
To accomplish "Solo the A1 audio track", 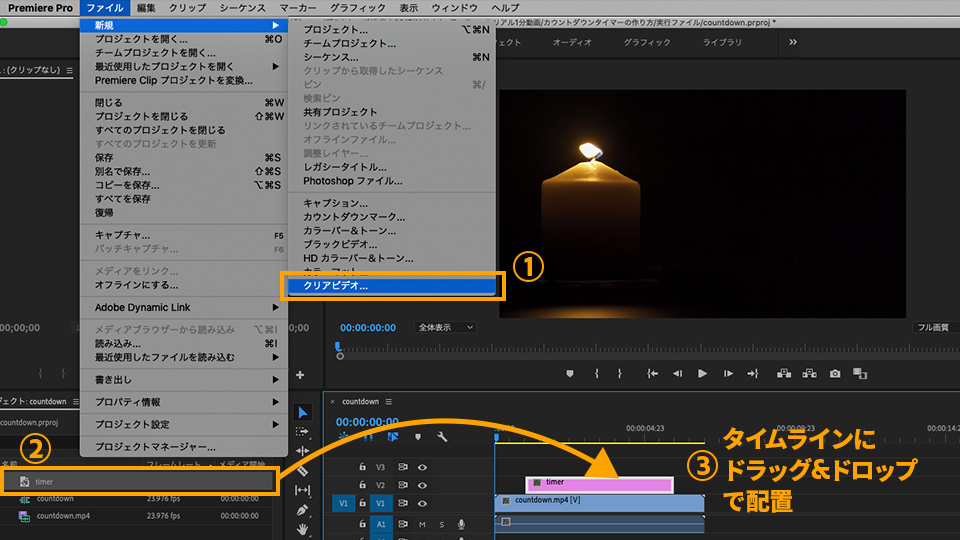I will 441,524.
